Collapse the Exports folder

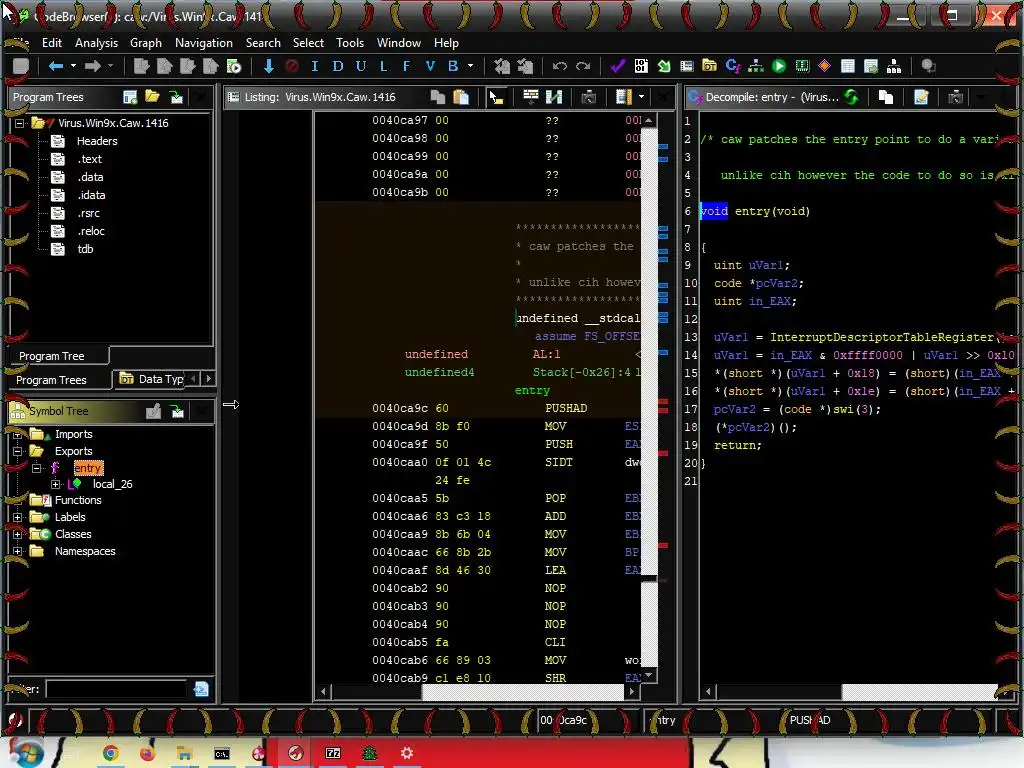[18, 451]
